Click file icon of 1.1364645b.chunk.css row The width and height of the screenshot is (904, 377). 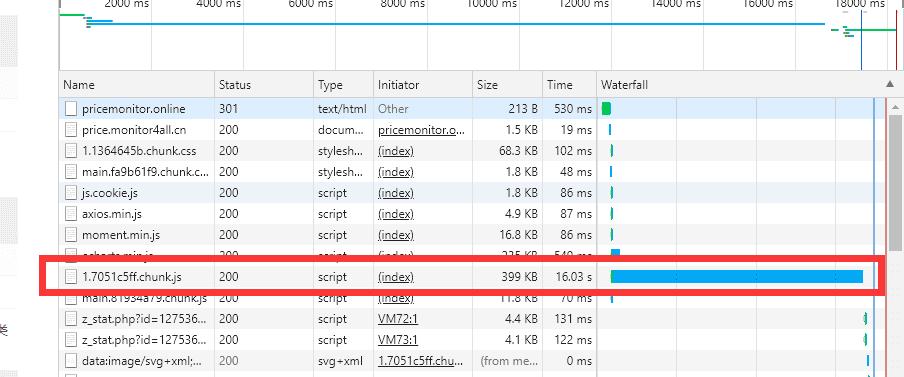[x=70, y=151]
